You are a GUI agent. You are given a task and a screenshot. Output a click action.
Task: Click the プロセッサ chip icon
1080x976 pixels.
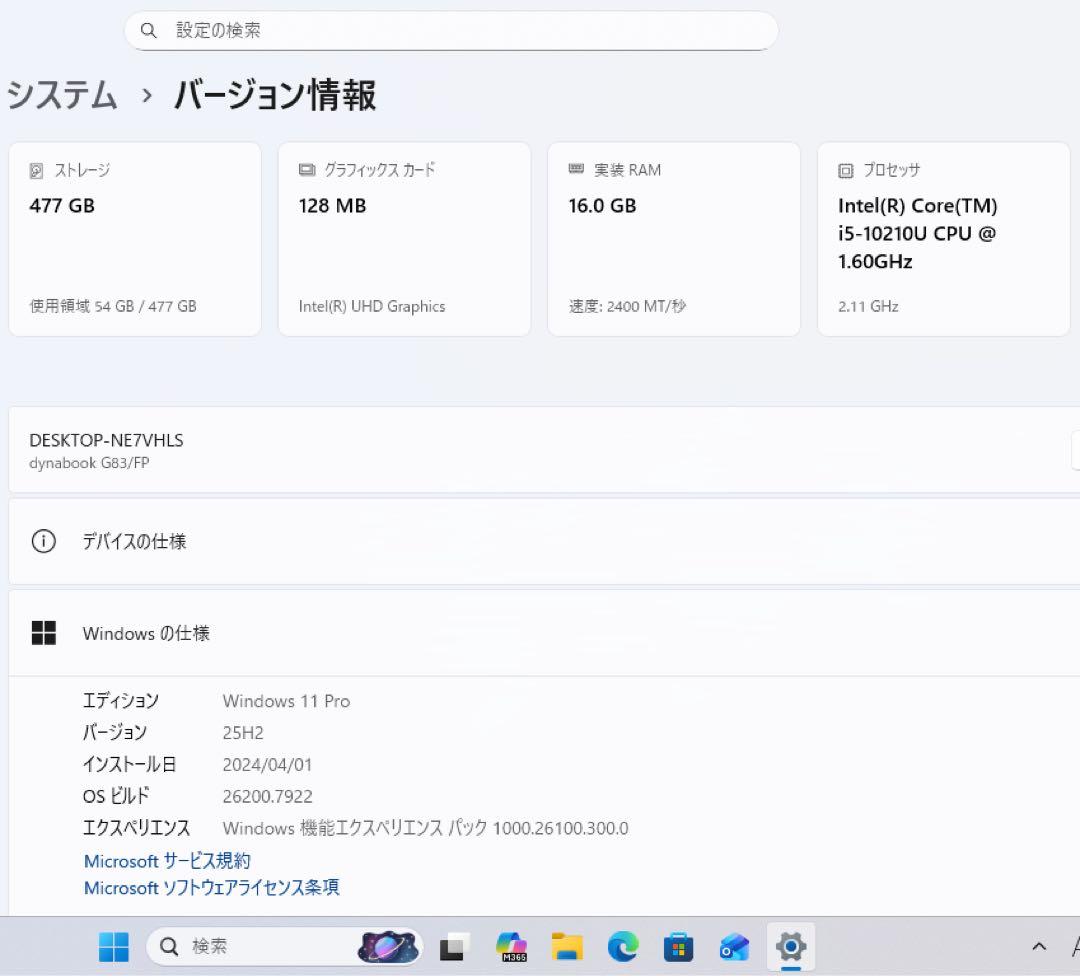coord(846,170)
